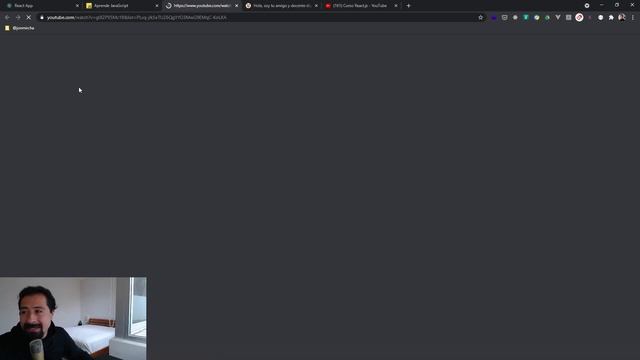Close the loading YouTube watch tab

point(236,6)
